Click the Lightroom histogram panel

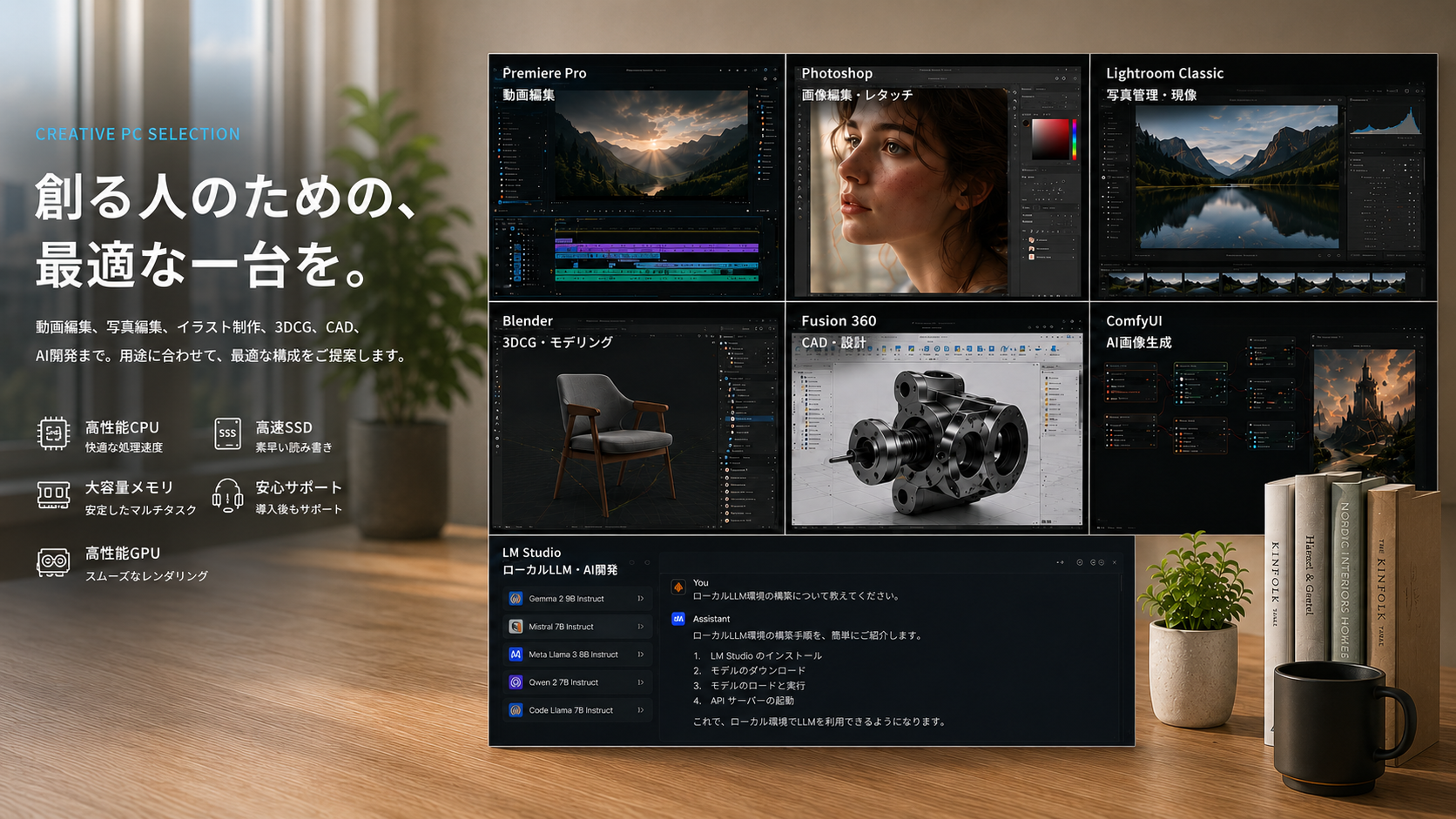click(x=1385, y=119)
